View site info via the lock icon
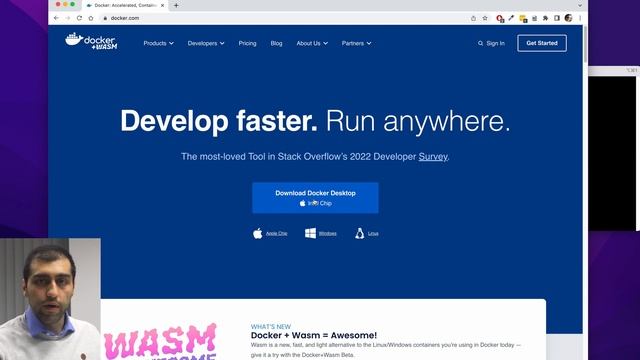The height and width of the screenshot is (360, 640). [105, 18]
